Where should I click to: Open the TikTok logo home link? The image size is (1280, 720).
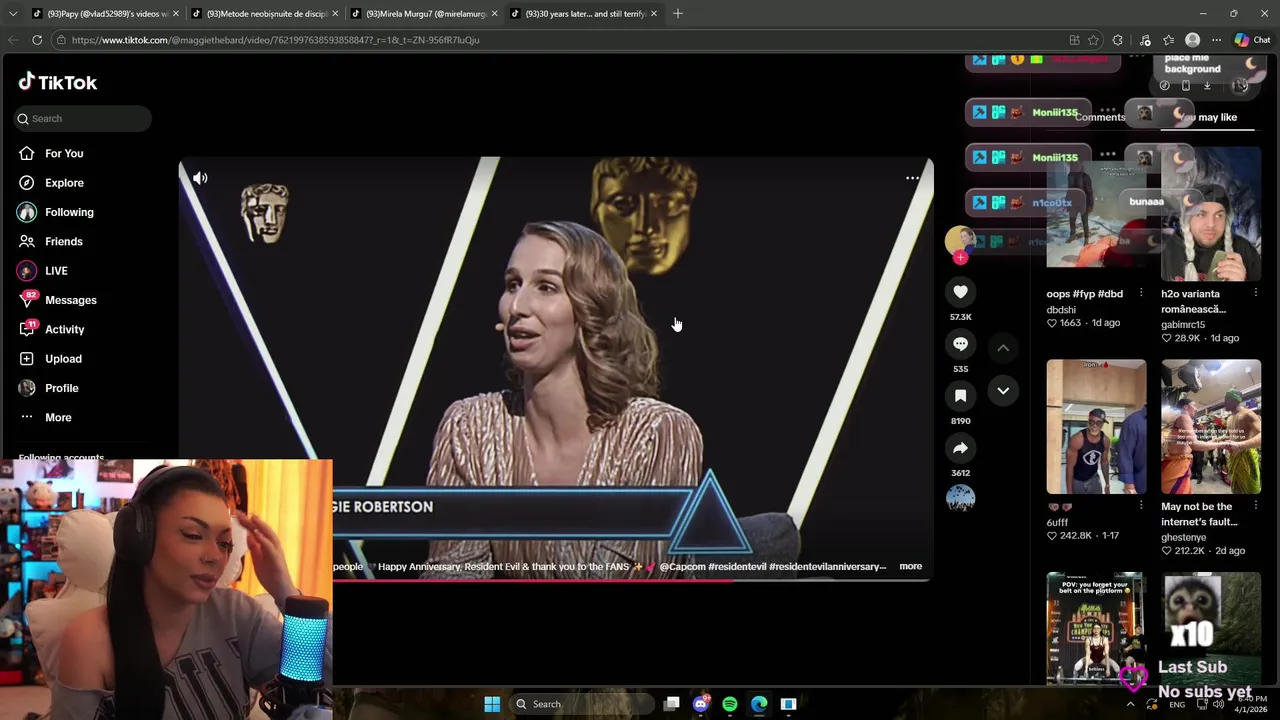[58, 82]
